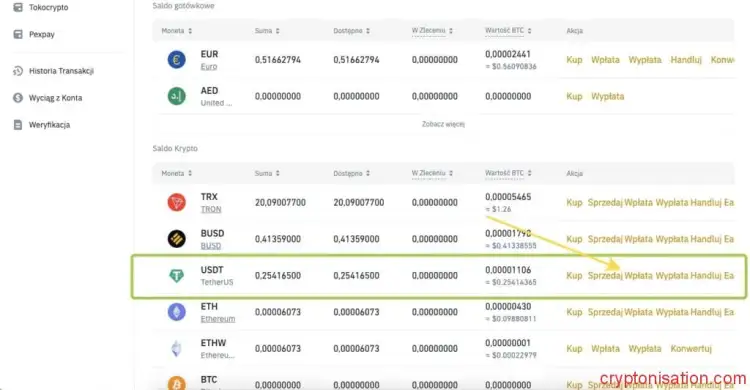Click Wpłata in the USDT row
This screenshot has width=750, height=390.
click(638, 276)
